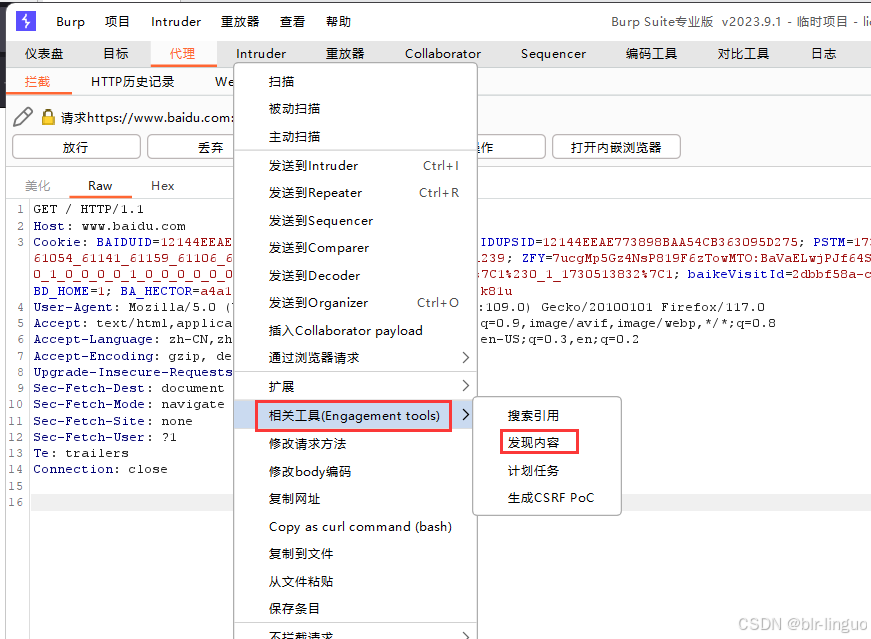Click the 'Connection: close' header line
871x639 pixels.
pos(100,470)
